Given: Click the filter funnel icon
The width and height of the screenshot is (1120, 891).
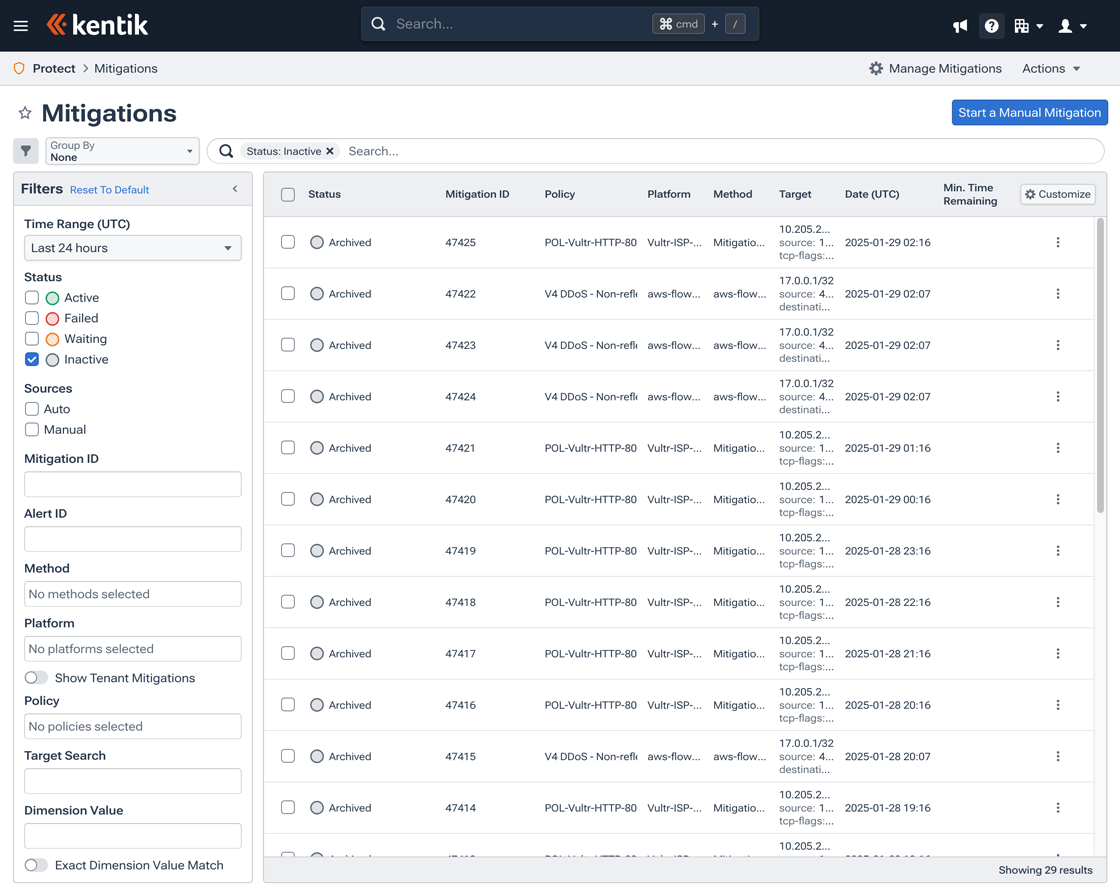Looking at the screenshot, I should tap(25, 151).
